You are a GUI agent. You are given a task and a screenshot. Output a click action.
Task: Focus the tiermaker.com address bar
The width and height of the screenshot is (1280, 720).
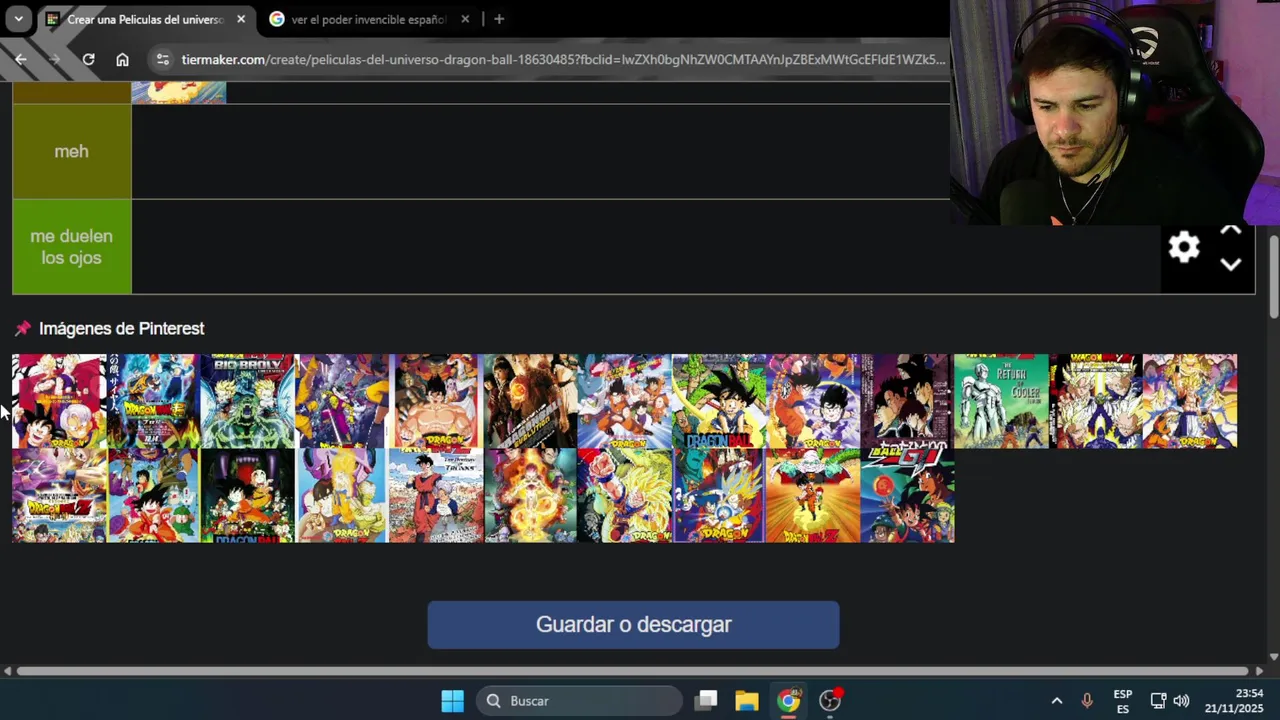point(563,59)
